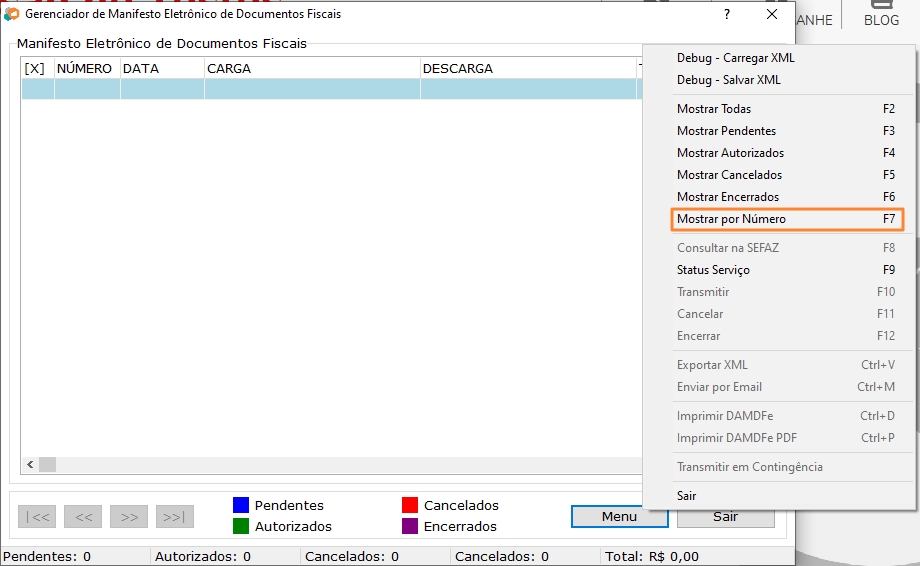Go to next record navigation button

click(129, 517)
